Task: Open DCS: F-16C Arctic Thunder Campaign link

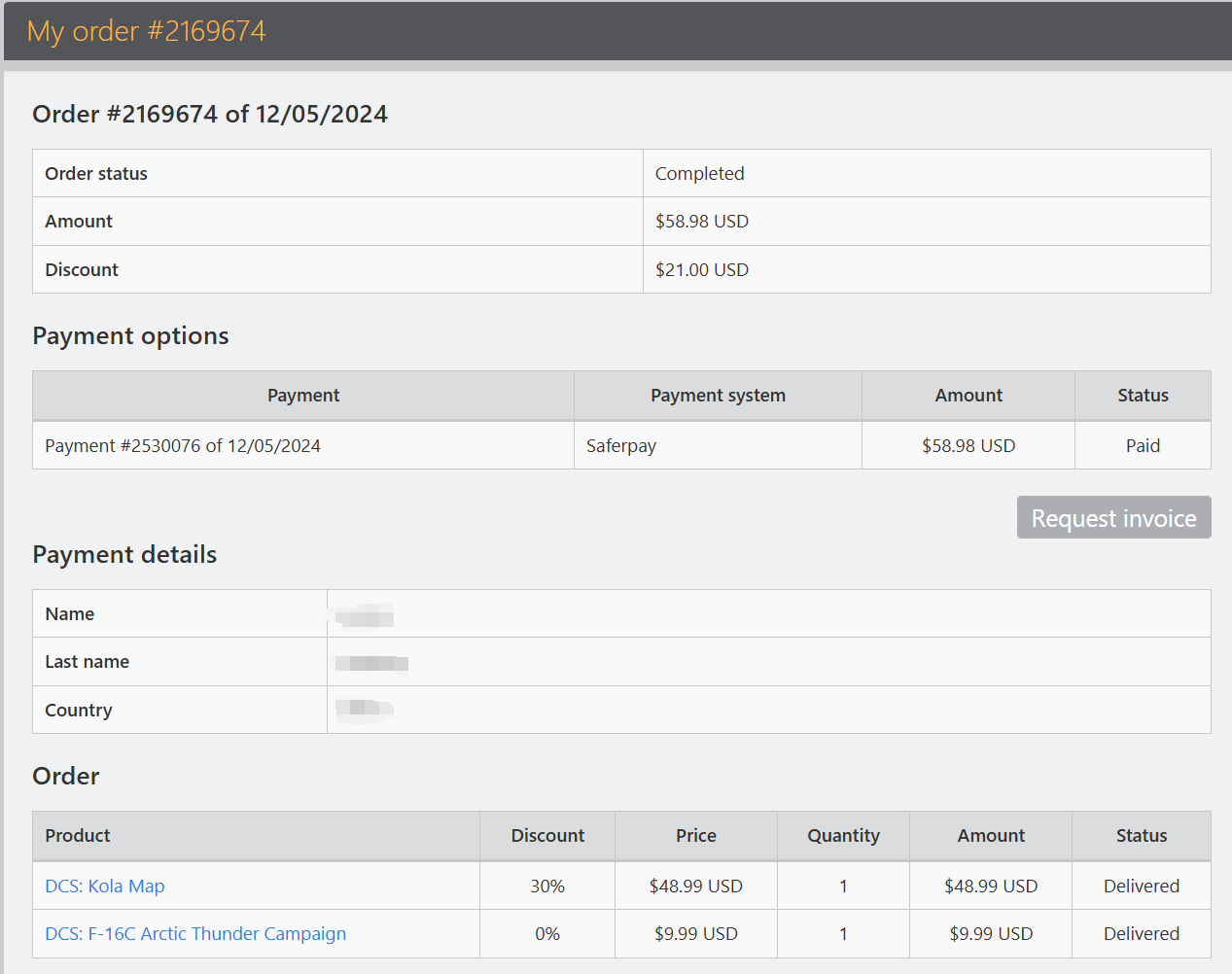Action: click(195, 933)
